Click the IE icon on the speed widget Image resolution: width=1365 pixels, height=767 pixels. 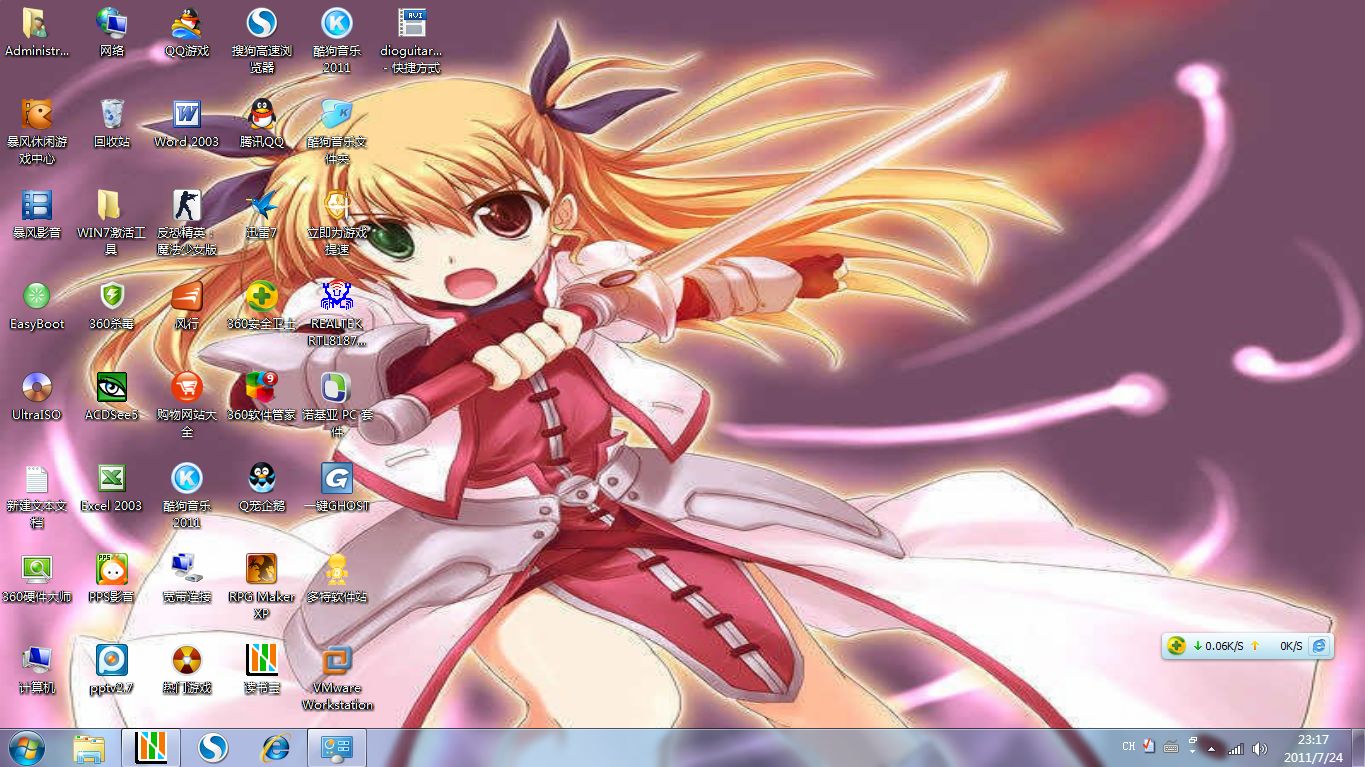(x=1319, y=646)
